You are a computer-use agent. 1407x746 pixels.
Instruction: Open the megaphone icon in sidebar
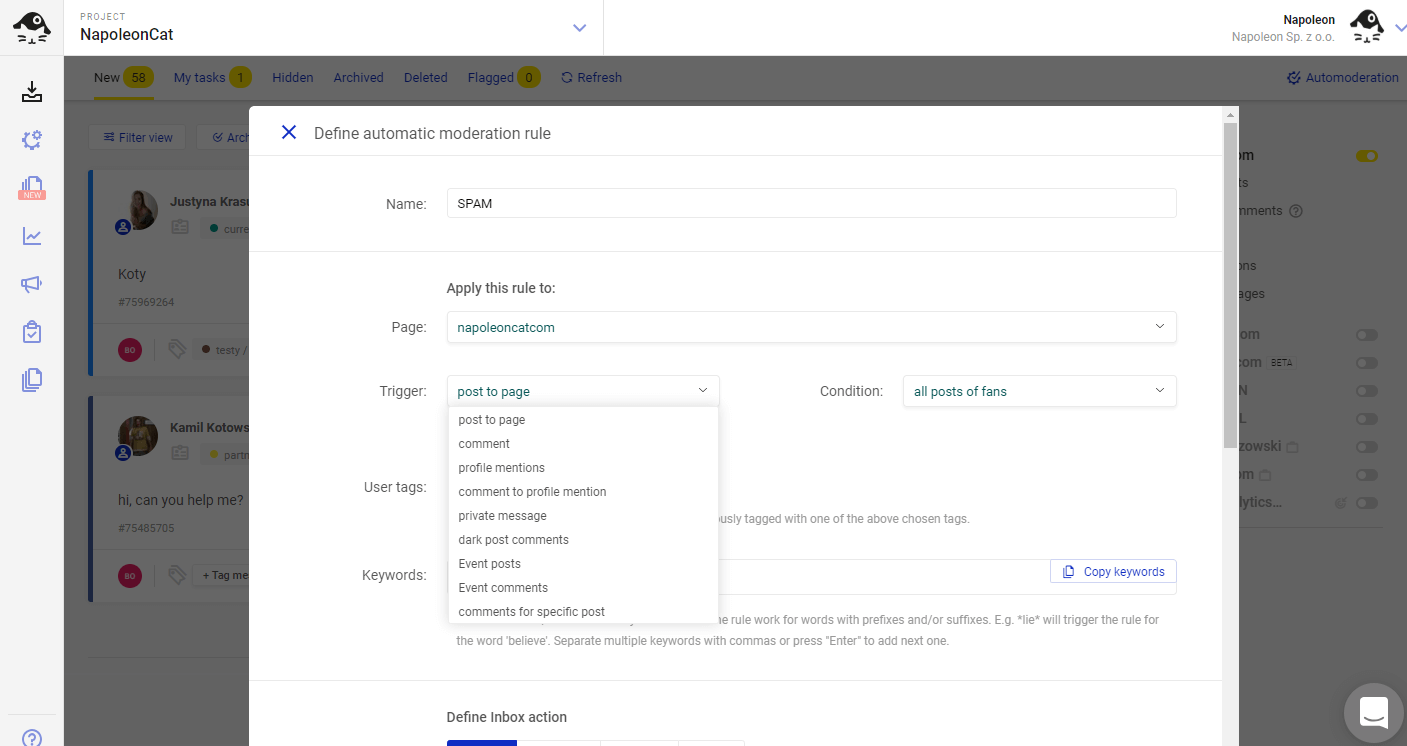(32, 284)
